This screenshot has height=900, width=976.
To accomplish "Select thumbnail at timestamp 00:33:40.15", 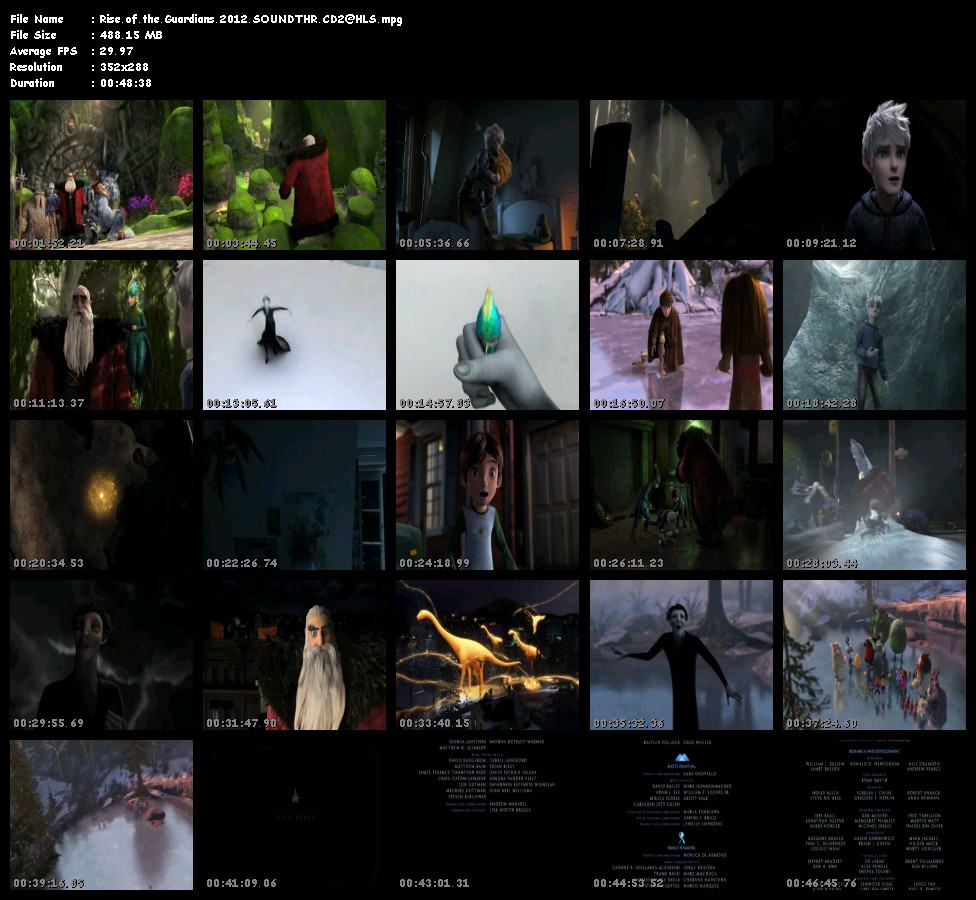I will coord(487,655).
